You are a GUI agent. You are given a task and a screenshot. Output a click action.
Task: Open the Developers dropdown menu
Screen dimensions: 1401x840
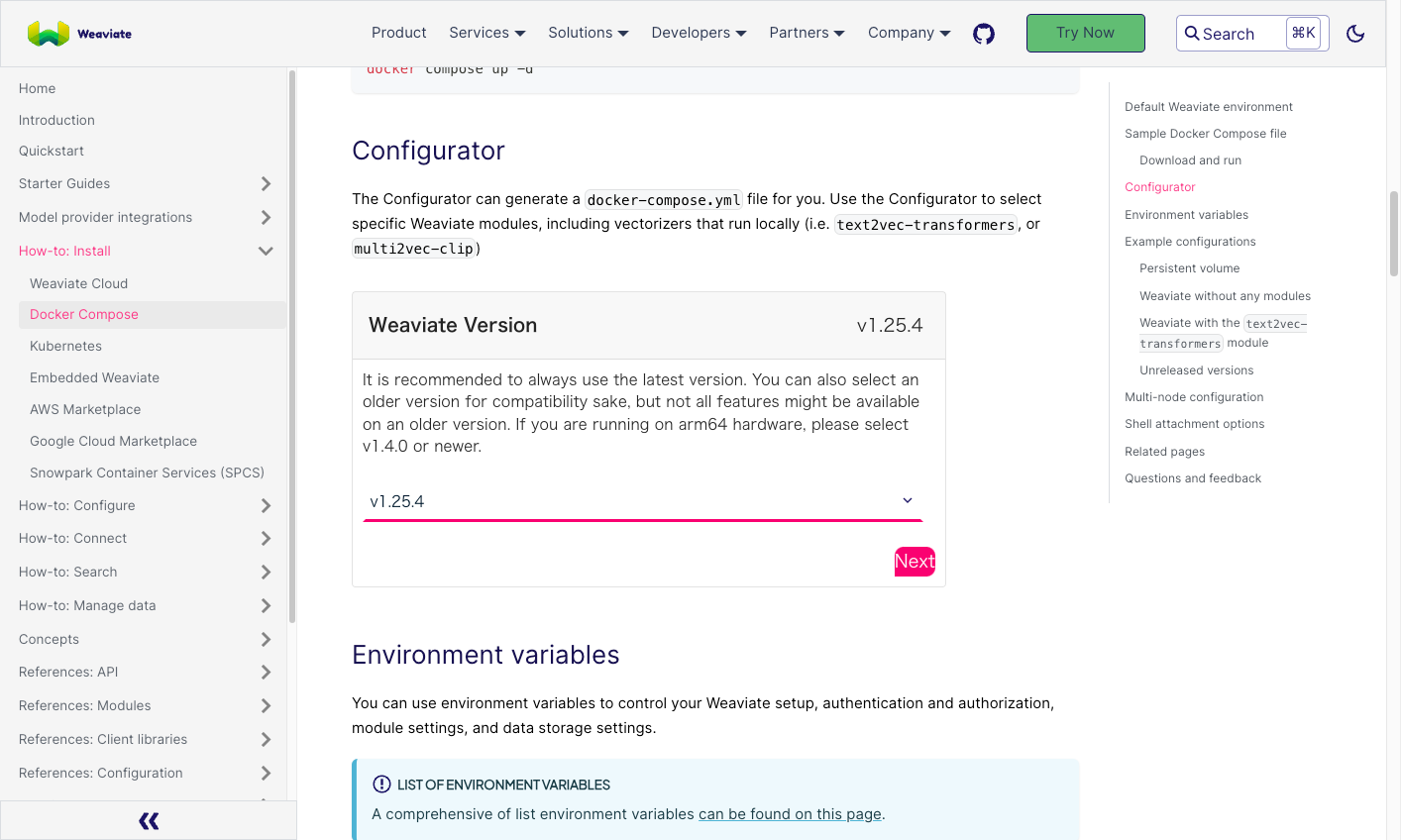pos(699,33)
